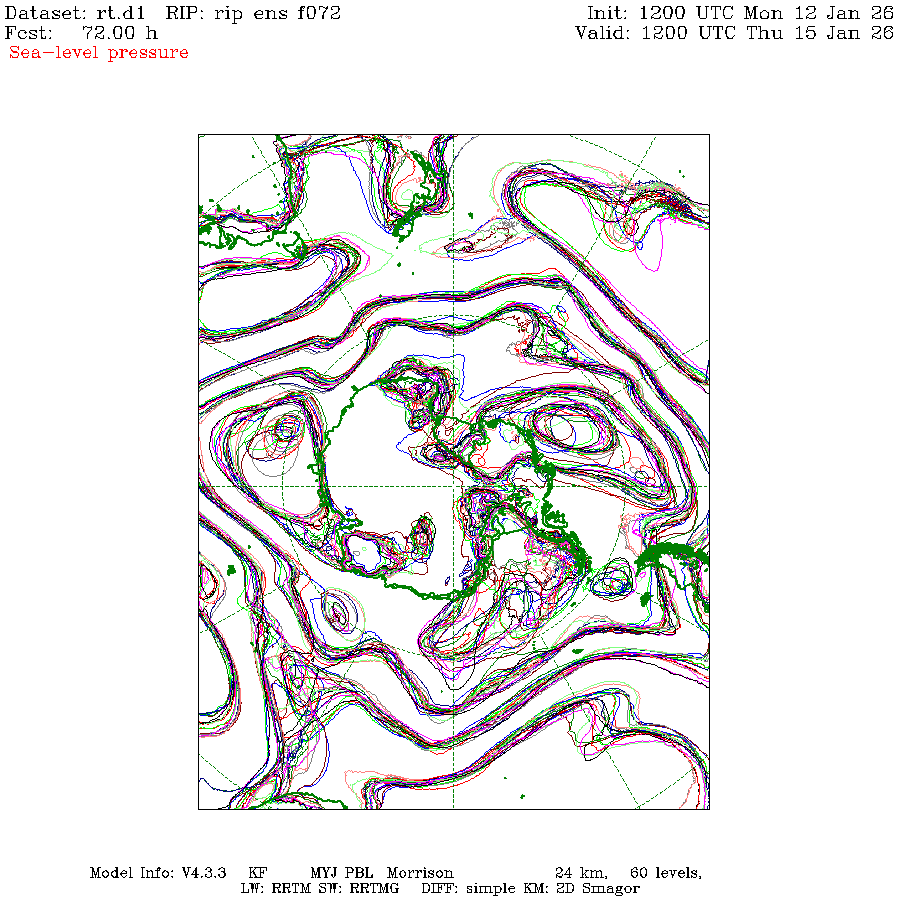This screenshot has height=900, width=900.
Task: Click the 'KM: 2D Smagor' label
Action: [x=581, y=889]
